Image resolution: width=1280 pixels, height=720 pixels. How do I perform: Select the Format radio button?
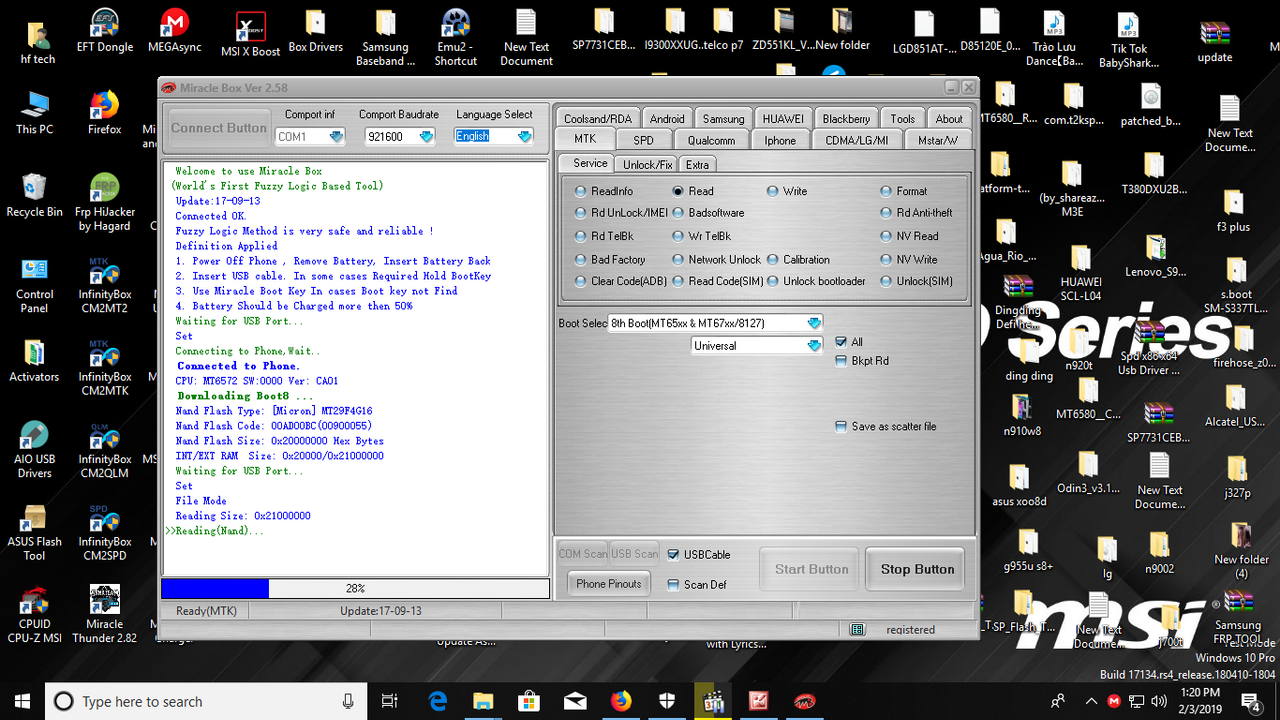[884, 190]
